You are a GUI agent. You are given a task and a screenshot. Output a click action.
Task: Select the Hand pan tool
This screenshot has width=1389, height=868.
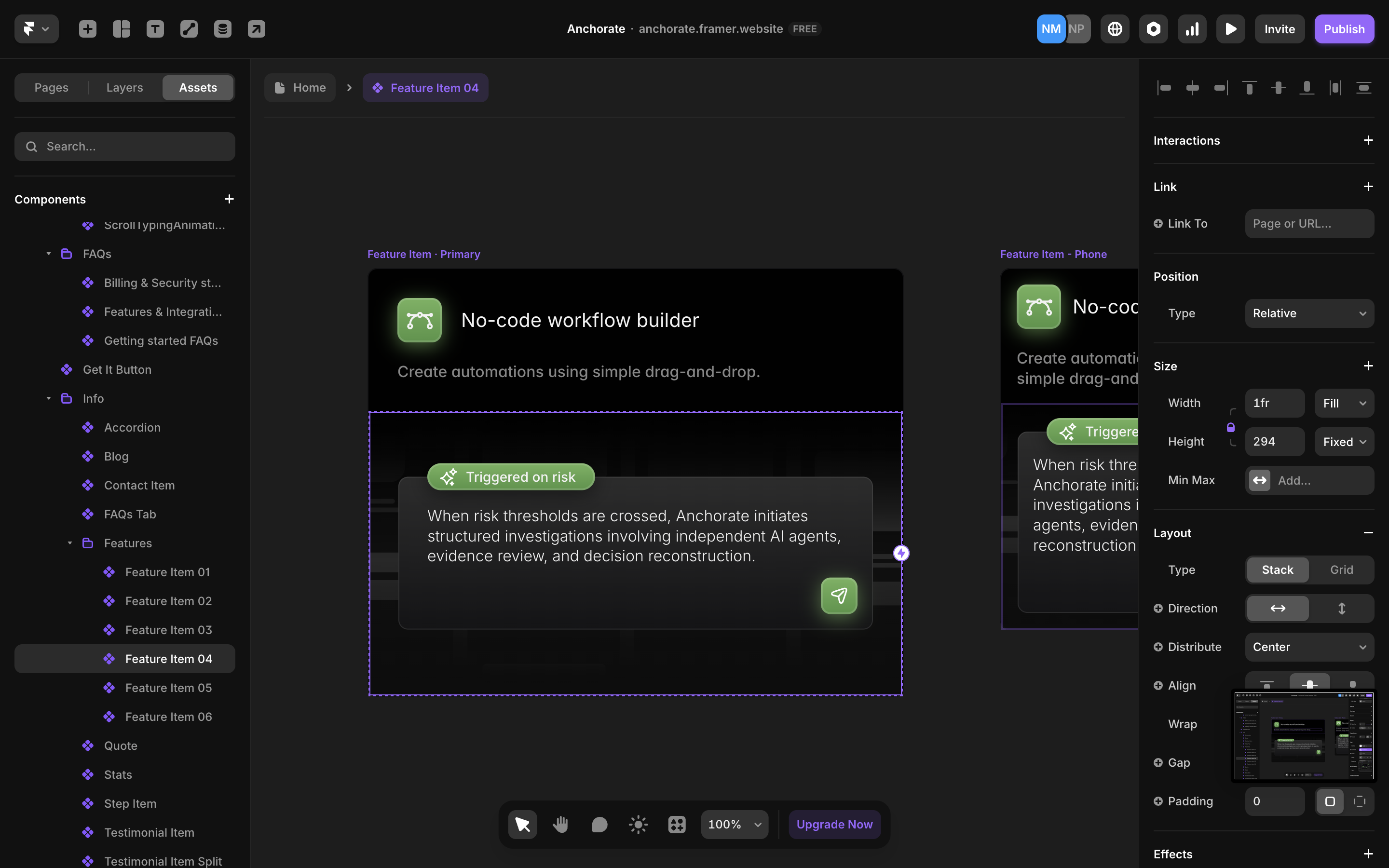point(561,824)
